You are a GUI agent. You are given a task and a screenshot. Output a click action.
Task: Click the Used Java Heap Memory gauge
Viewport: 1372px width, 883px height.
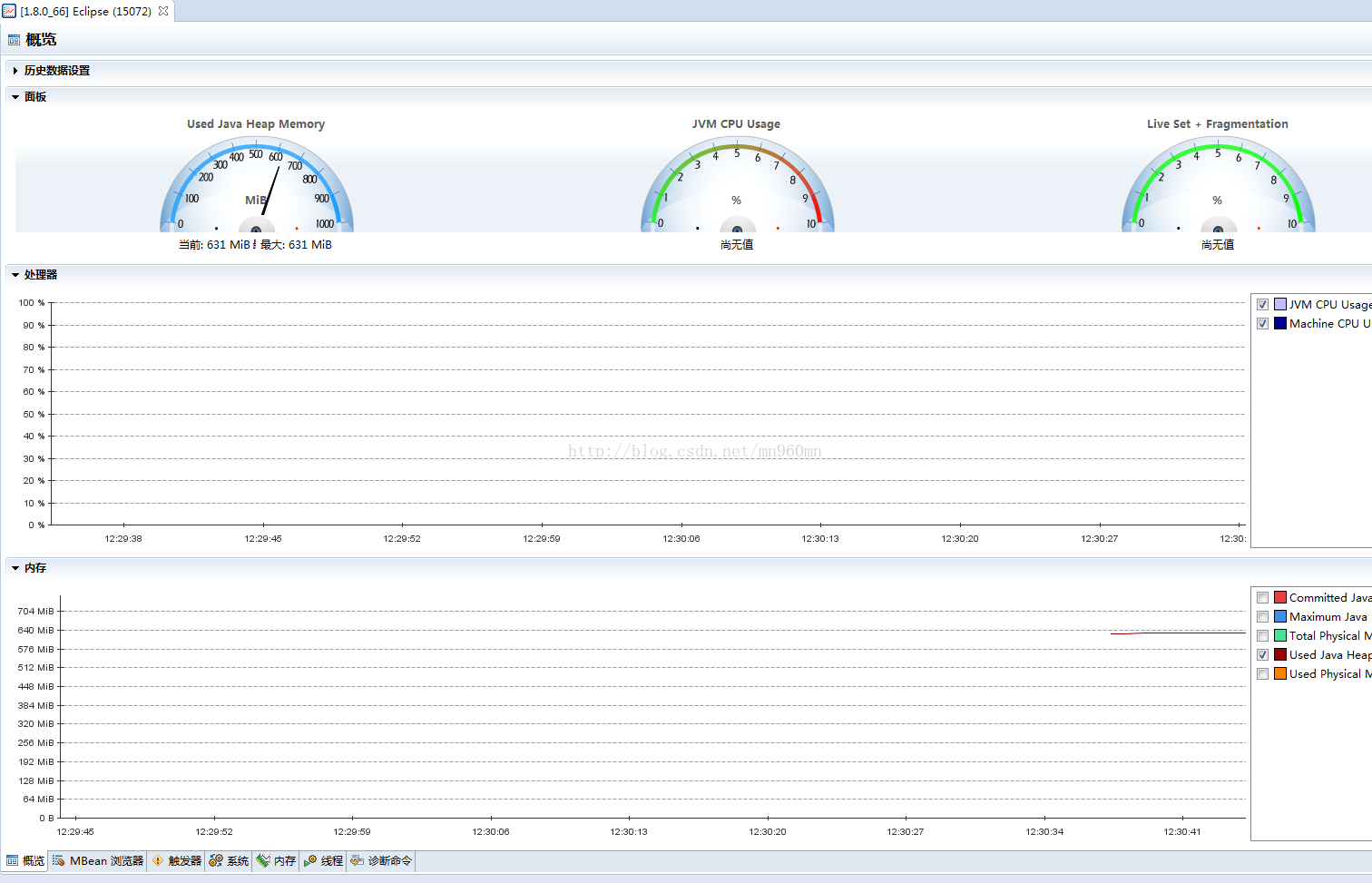pyautogui.click(x=257, y=184)
